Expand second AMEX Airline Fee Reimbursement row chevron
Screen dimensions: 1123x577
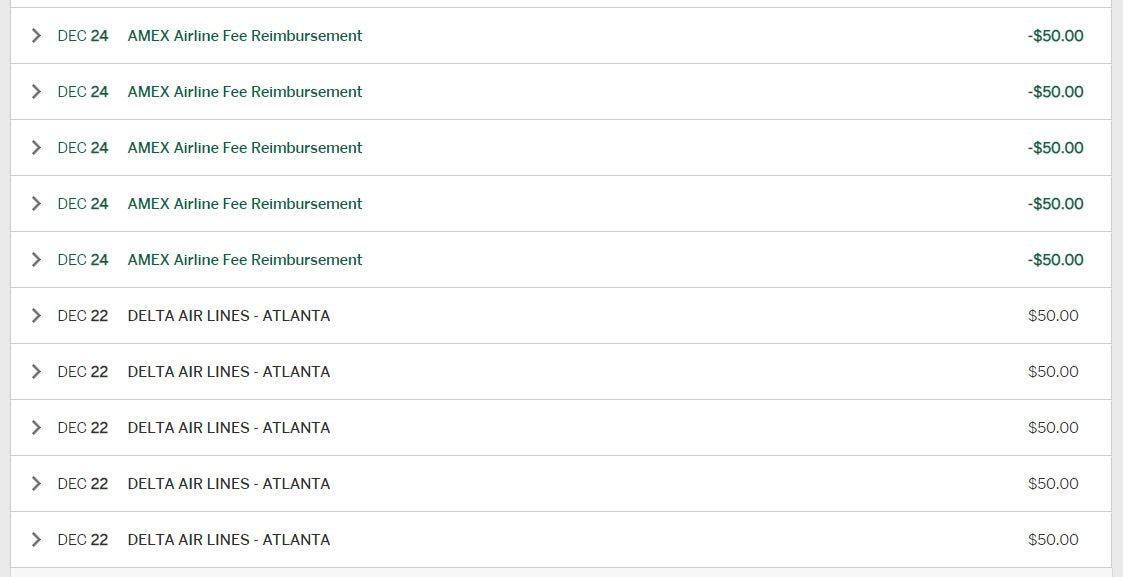37,92
